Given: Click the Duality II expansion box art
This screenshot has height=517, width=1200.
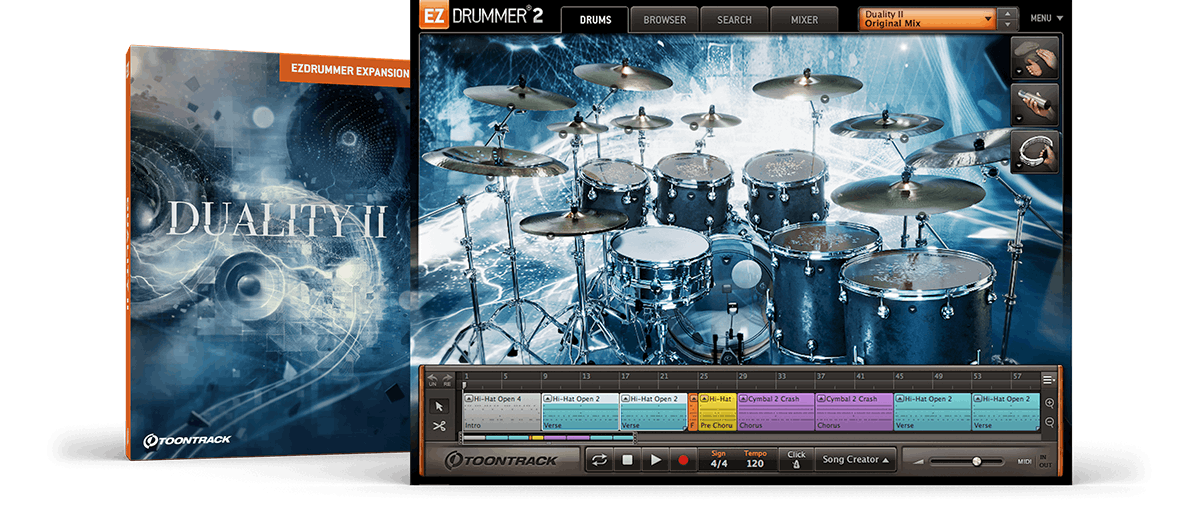Looking at the screenshot, I should [x=270, y=252].
